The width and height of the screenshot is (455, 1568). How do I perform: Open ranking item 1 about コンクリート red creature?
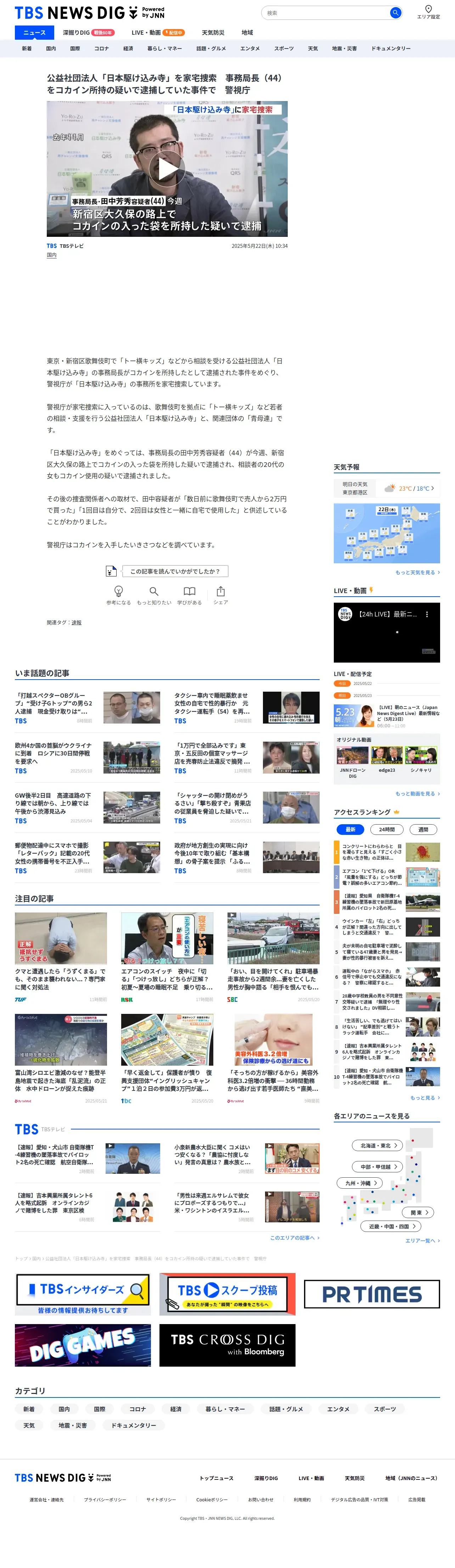tap(387, 852)
